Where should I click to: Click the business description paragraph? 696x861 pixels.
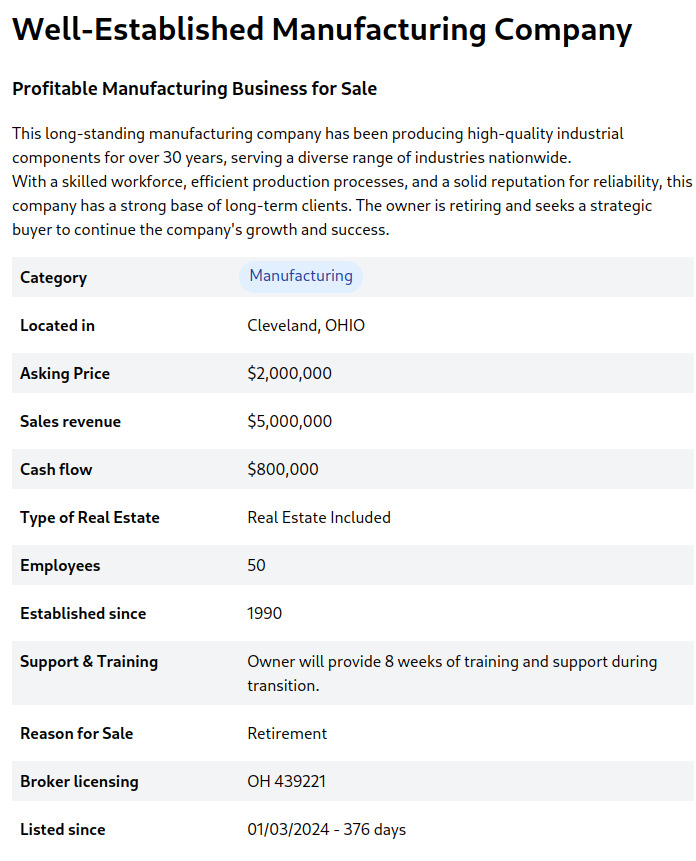(350, 181)
